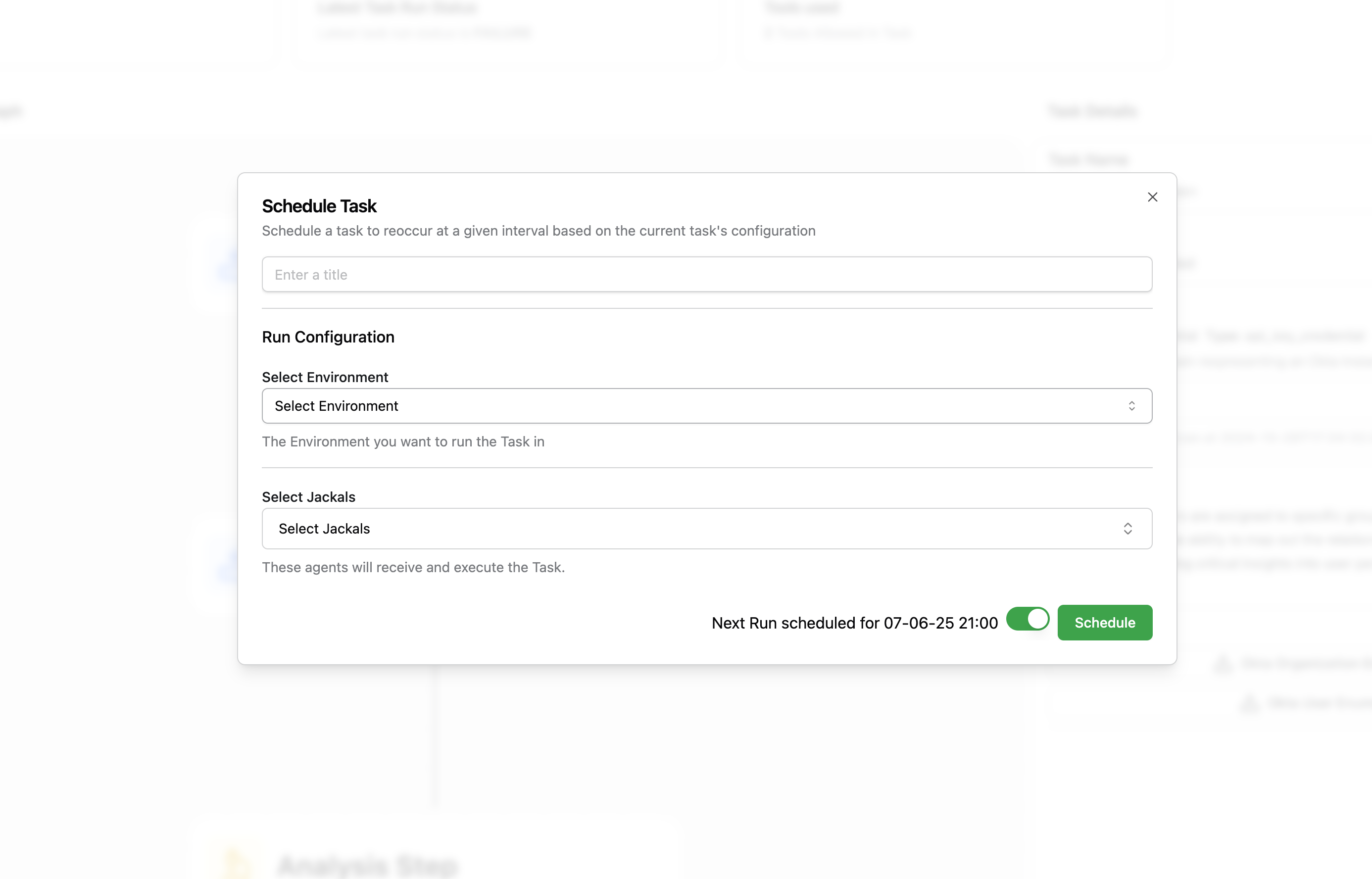Click the dialog description about reoccurring tasks
The height and width of the screenshot is (879, 1372).
point(538,231)
